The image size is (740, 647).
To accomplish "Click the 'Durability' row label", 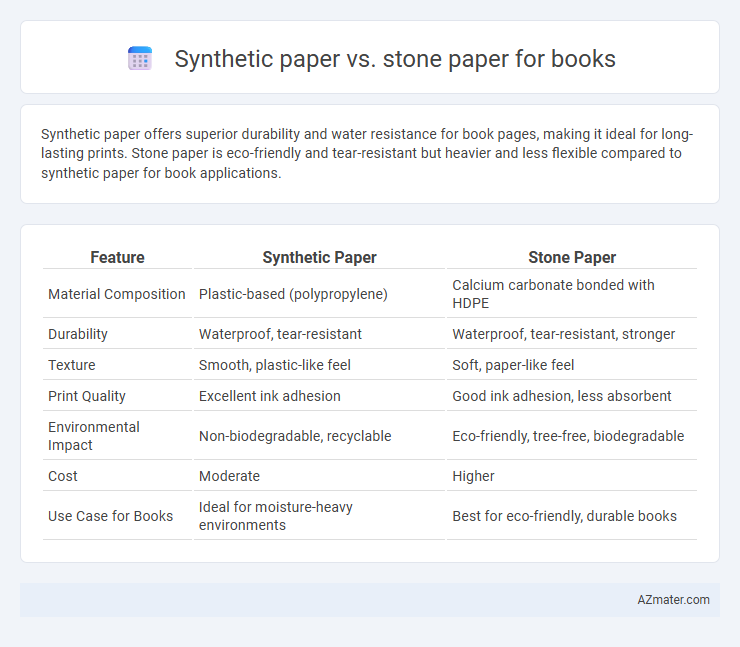I will [x=78, y=334].
